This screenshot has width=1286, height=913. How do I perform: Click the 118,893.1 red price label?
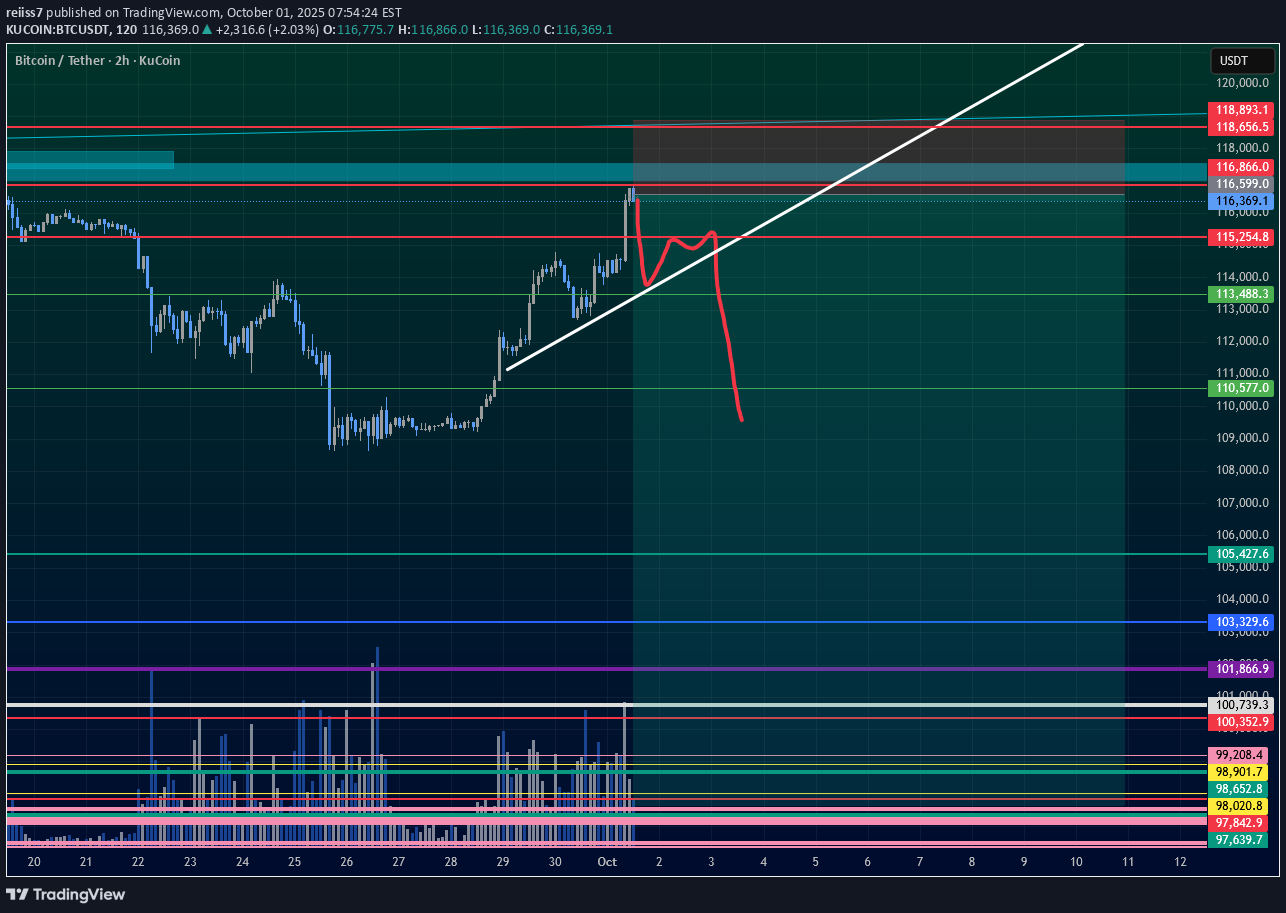1240,110
